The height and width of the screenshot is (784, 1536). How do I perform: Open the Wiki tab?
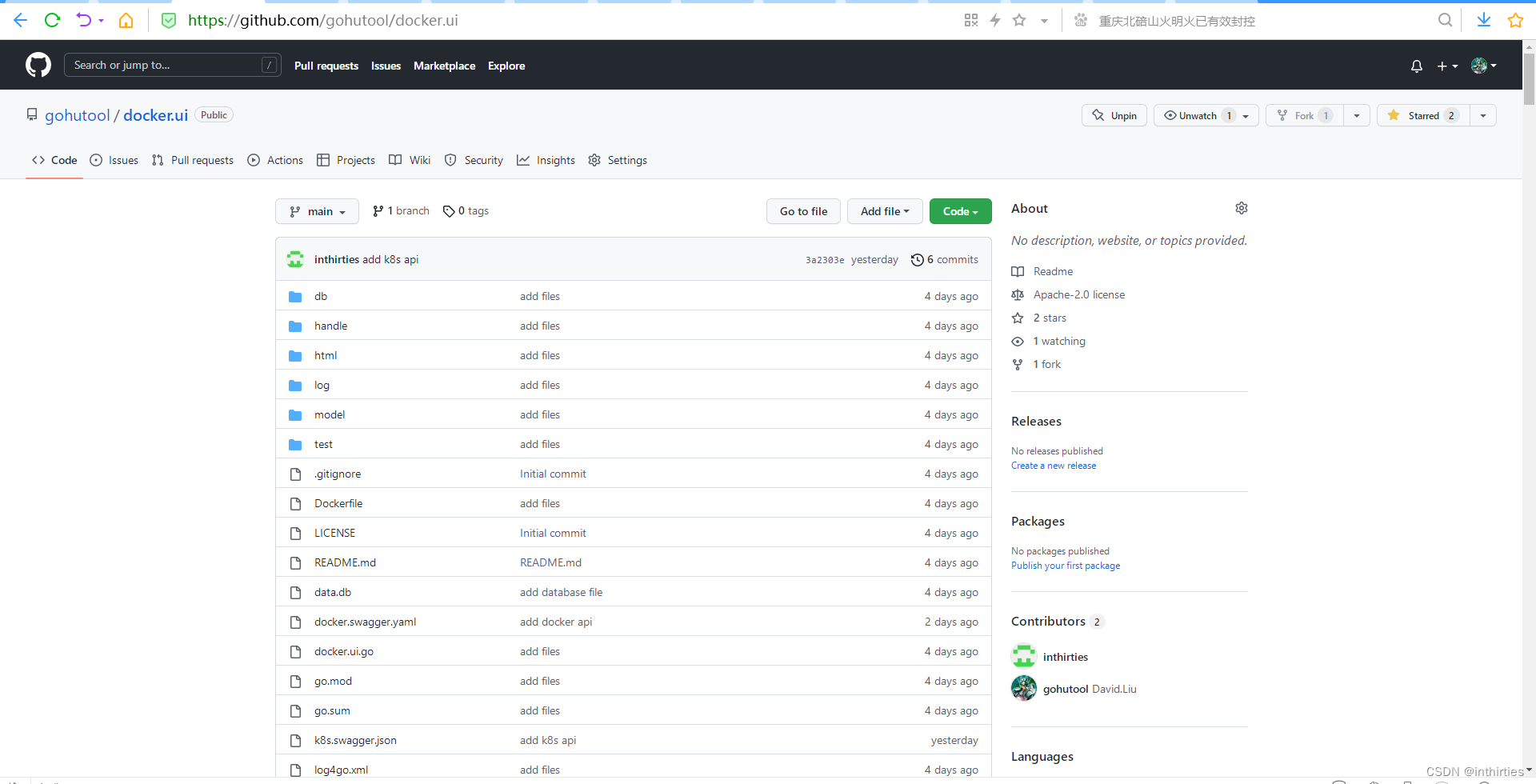tap(410, 160)
